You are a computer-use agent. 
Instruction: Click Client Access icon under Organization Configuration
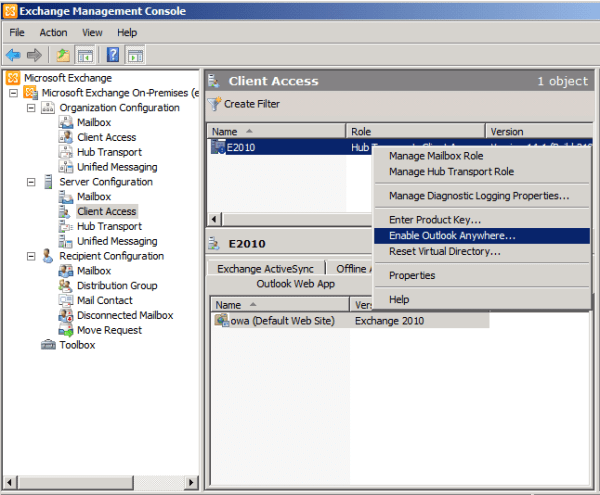(66, 137)
